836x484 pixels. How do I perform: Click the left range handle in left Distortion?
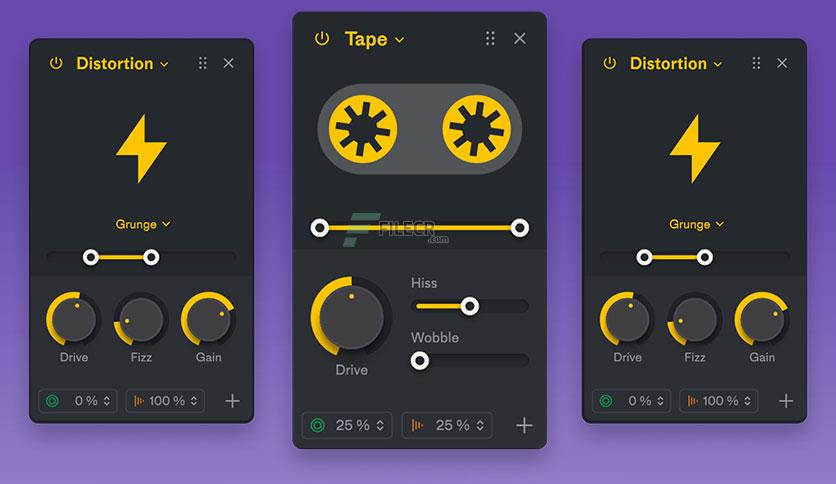(91, 257)
